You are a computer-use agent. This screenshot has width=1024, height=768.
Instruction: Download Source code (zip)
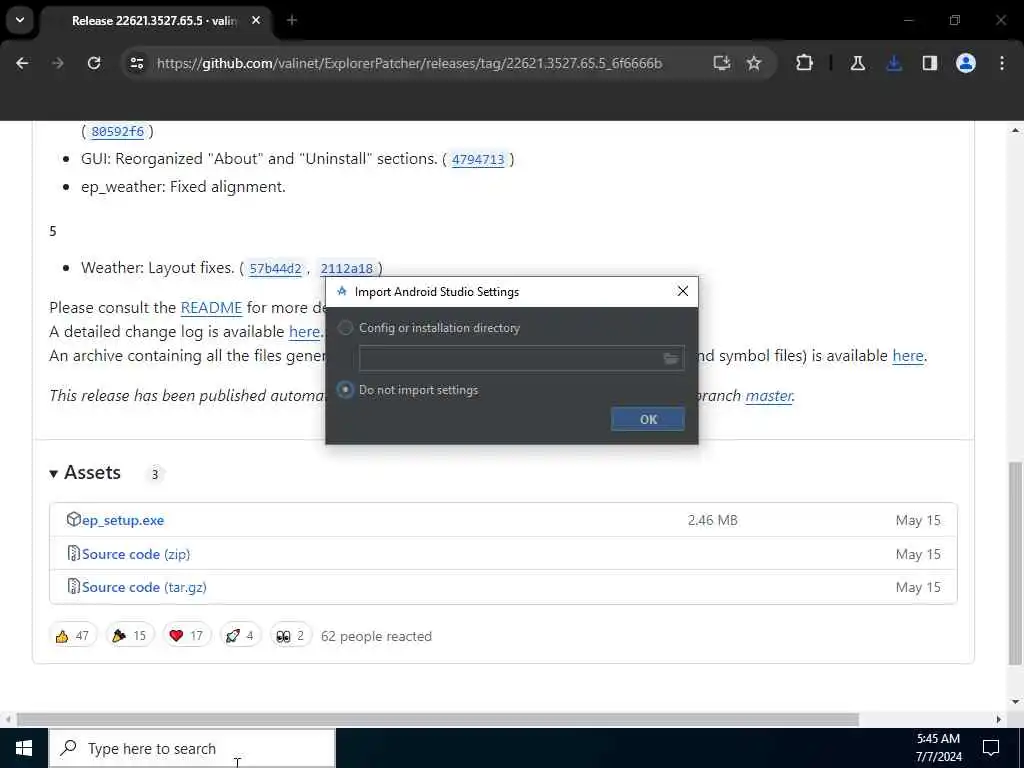(x=136, y=554)
